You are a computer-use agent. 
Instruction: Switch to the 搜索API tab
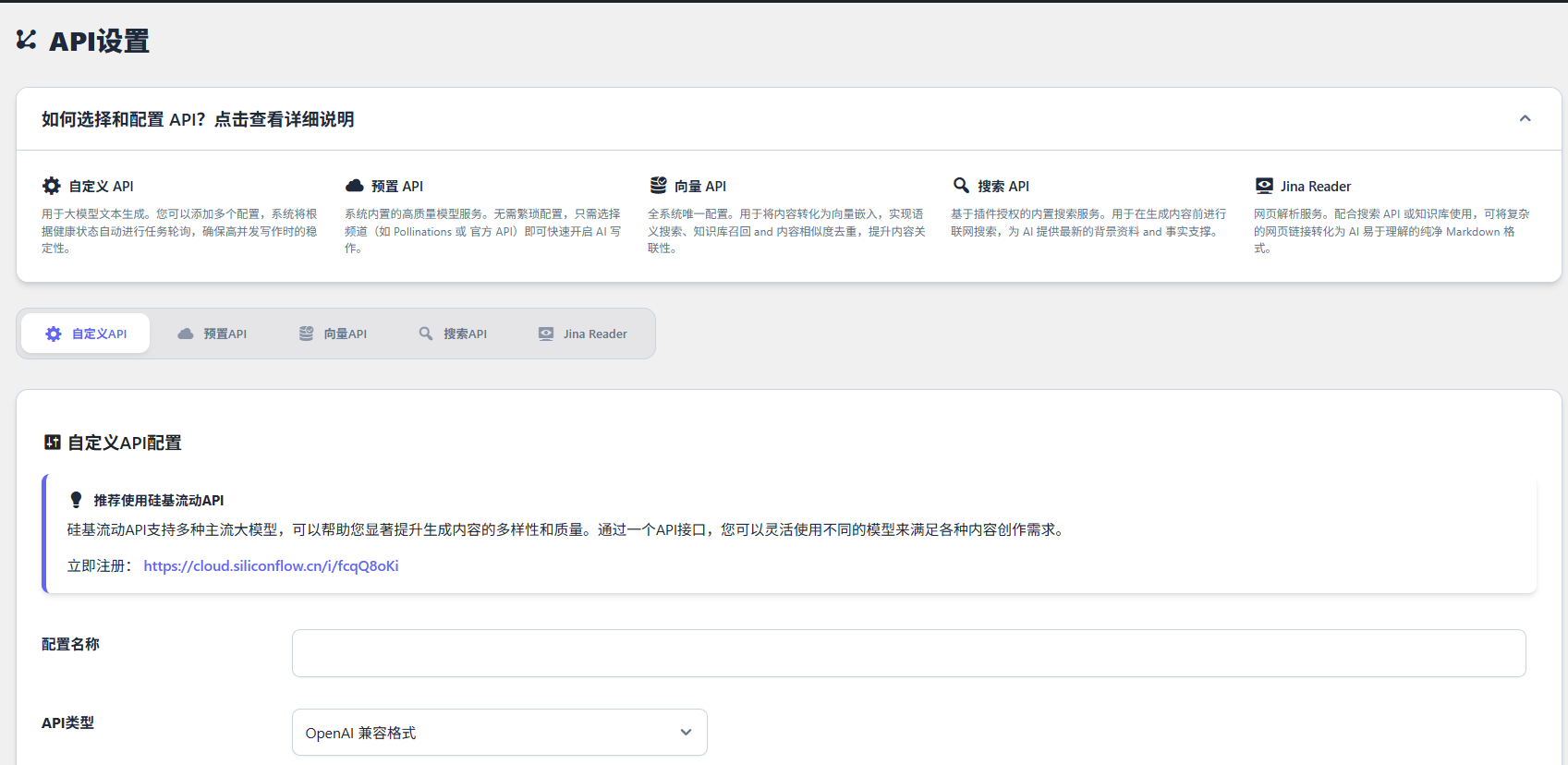453,334
